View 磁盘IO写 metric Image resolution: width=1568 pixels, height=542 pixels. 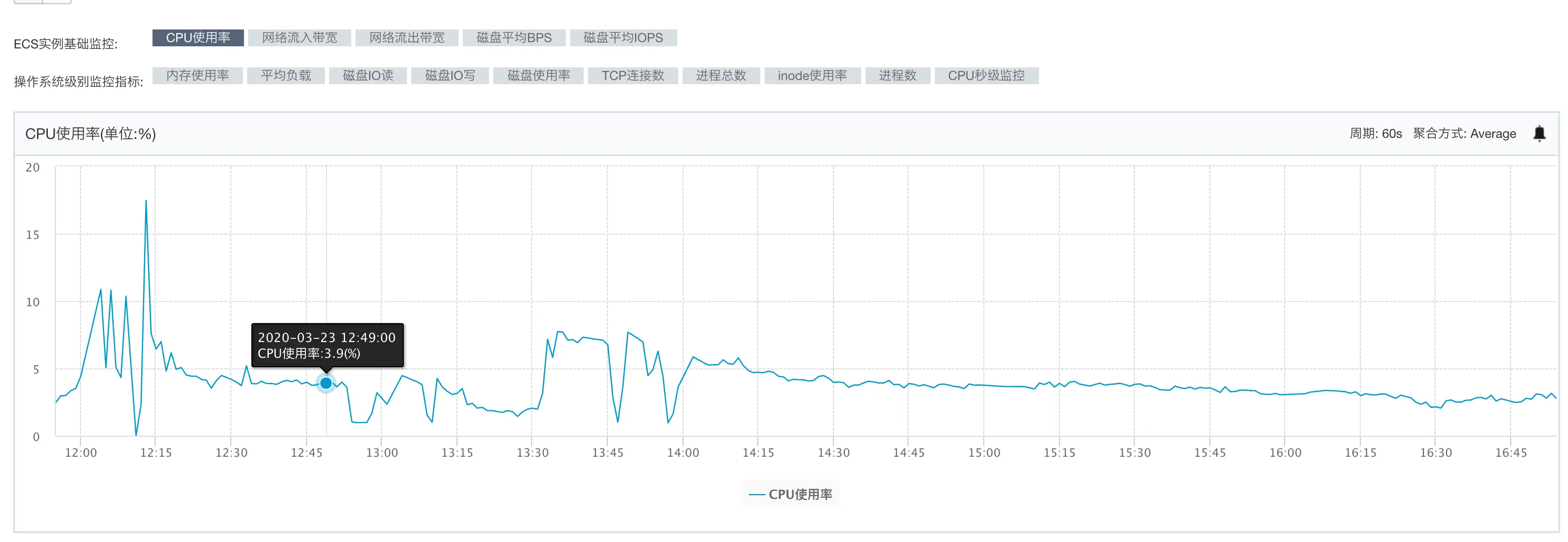[x=450, y=76]
